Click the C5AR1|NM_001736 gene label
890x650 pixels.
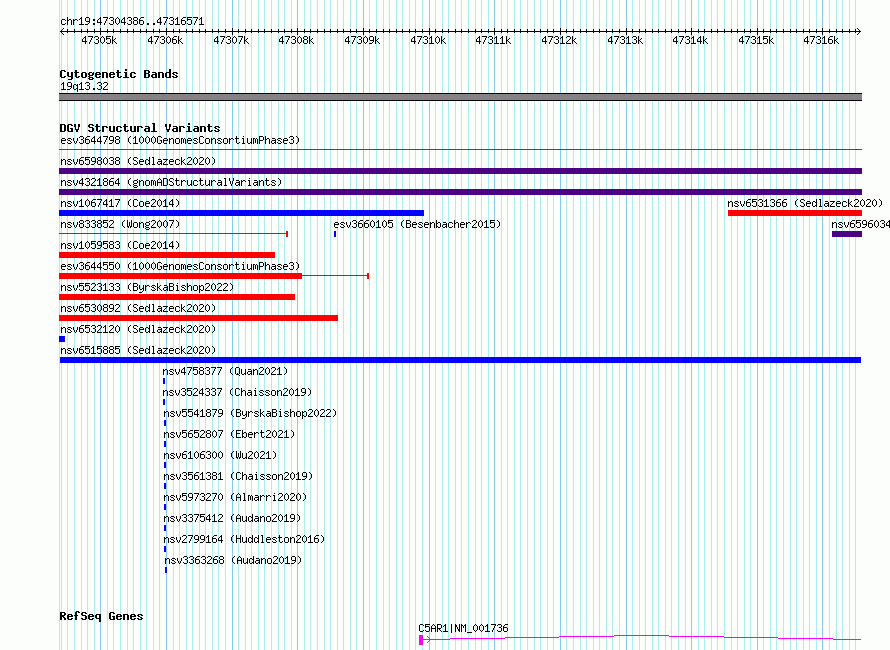(463, 628)
